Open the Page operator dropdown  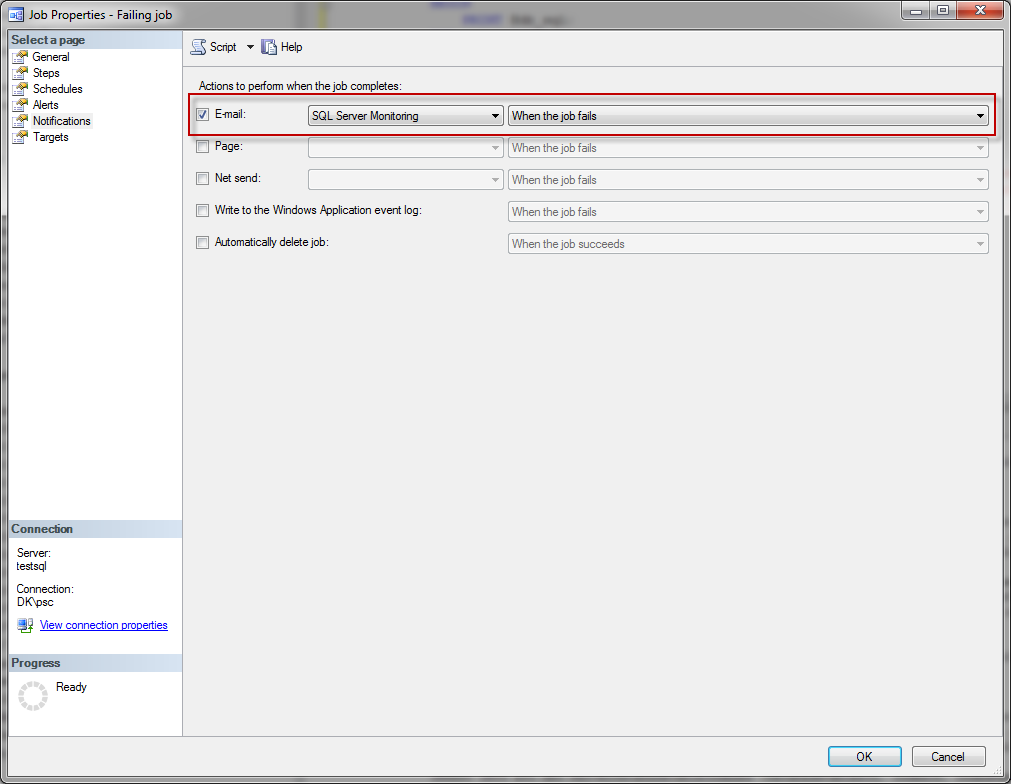pos(406,148)
